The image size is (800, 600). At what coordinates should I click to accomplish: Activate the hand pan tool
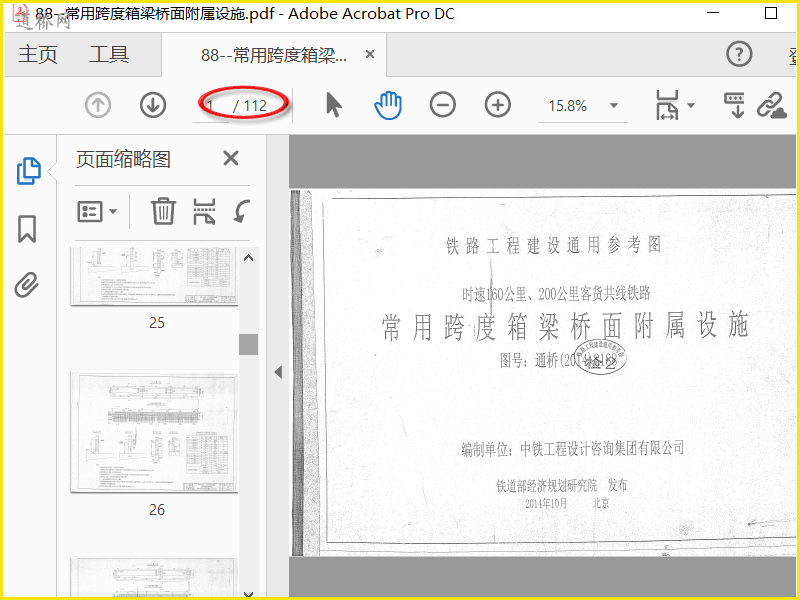[x=388, y=105]
